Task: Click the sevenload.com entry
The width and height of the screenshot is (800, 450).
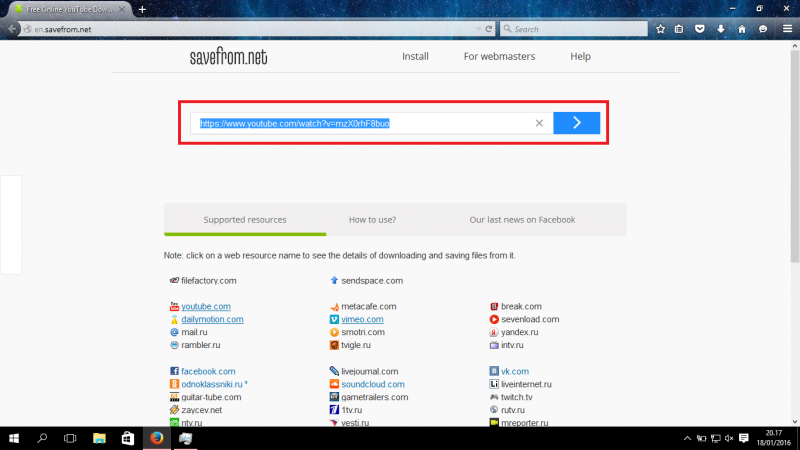Action: coord(530,319)
